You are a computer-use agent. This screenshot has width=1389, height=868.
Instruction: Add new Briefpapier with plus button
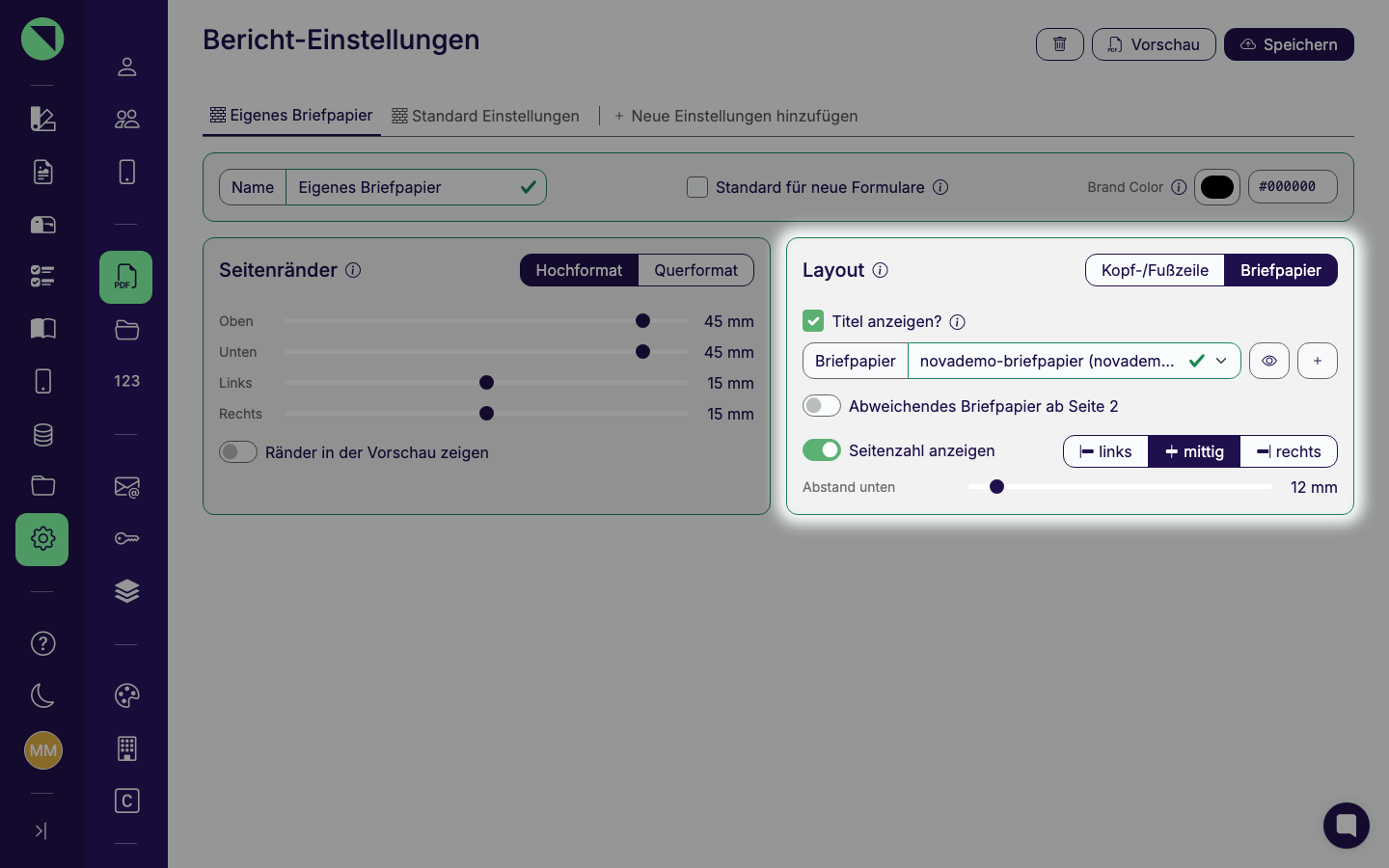coord(1318,361)
